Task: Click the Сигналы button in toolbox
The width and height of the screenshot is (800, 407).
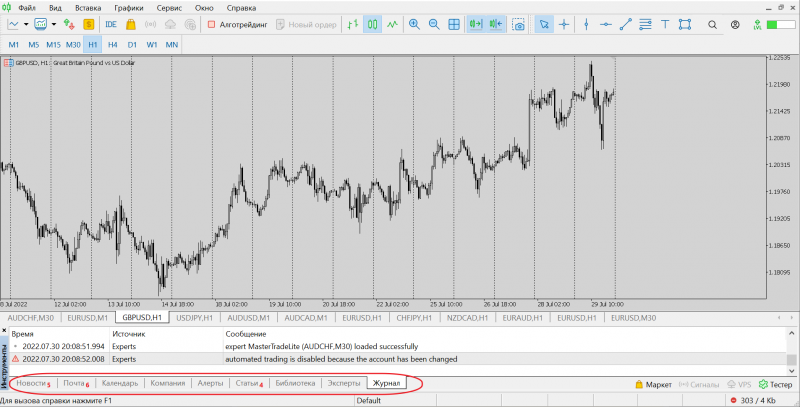Action: (x=699, y=385)
